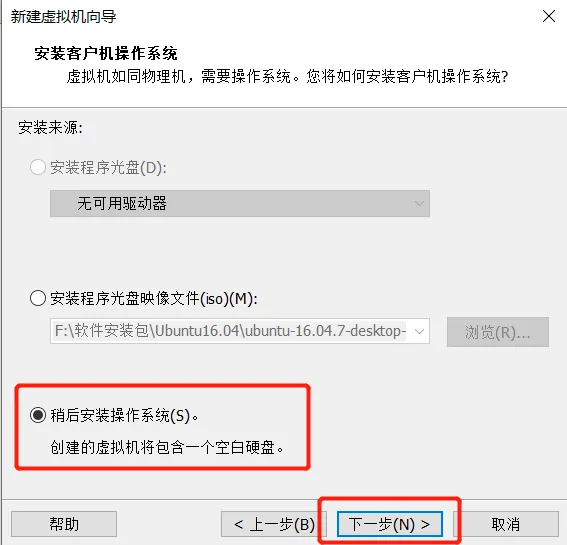Click the 新建虚拟机向导 title bar text
The height and width of the screenshot is (545, 567).
[63, 17]
